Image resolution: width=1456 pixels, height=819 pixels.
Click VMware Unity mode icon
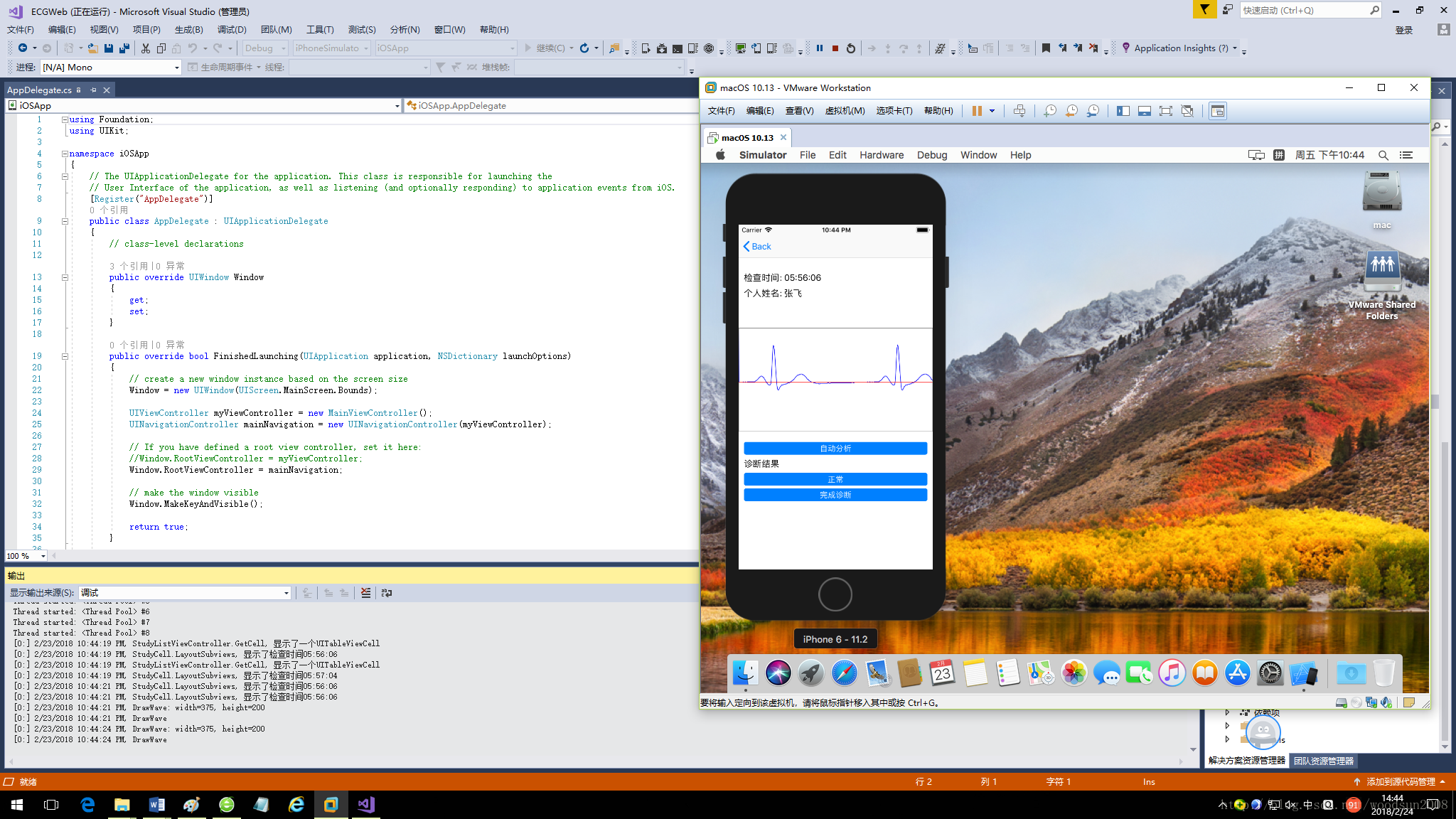[x=1187, y=111]
